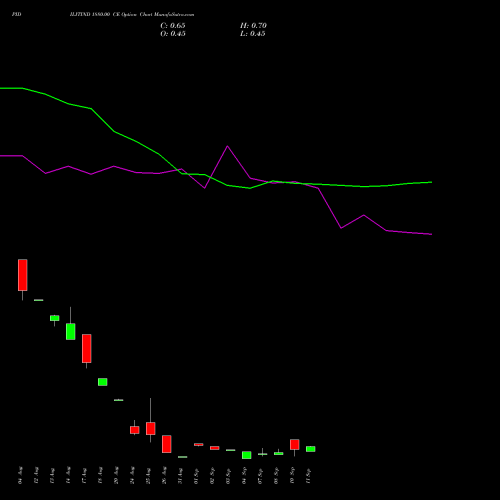
Task: Click the 24 Aug date label
Action: [133, 475]
